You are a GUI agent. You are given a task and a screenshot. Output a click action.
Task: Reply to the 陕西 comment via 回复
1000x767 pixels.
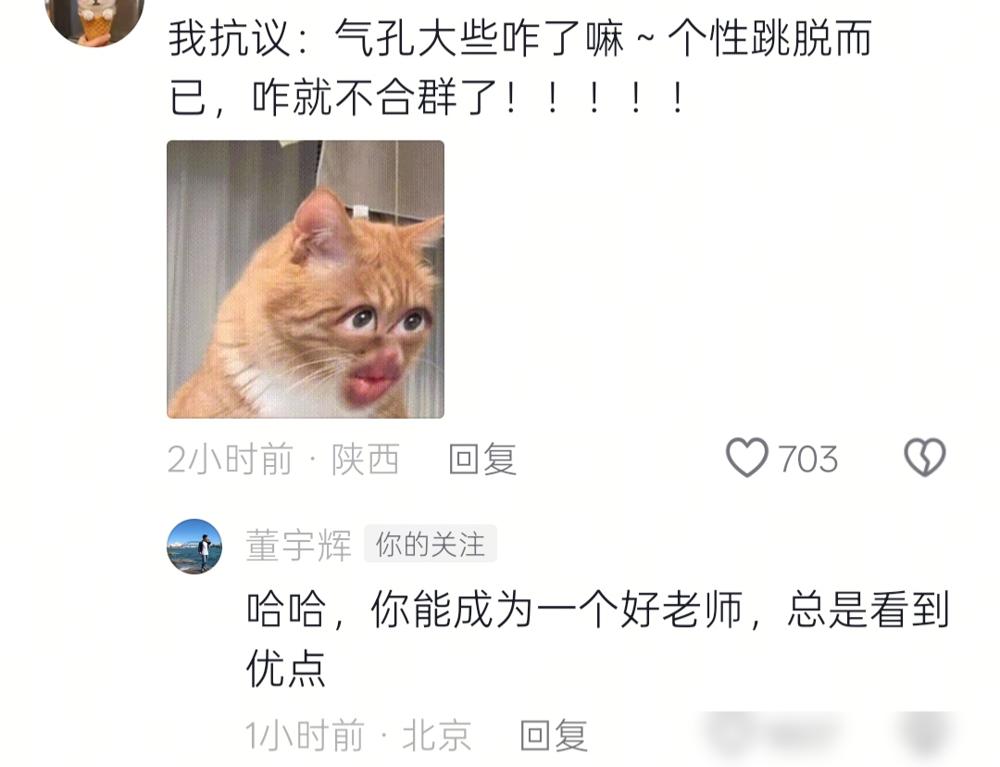pos(483,459)
